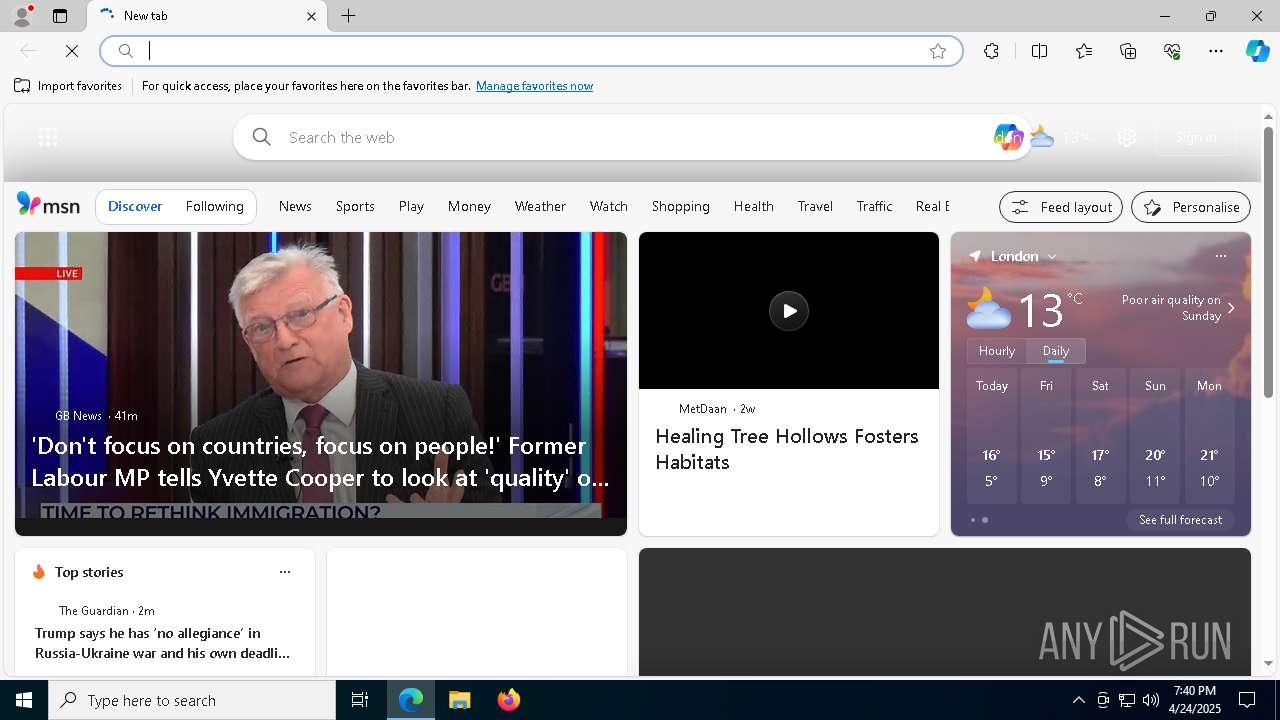This screenshot has width=1280, height=720.
Task: Open the volume tray icon
Action: click(1151, 700)
